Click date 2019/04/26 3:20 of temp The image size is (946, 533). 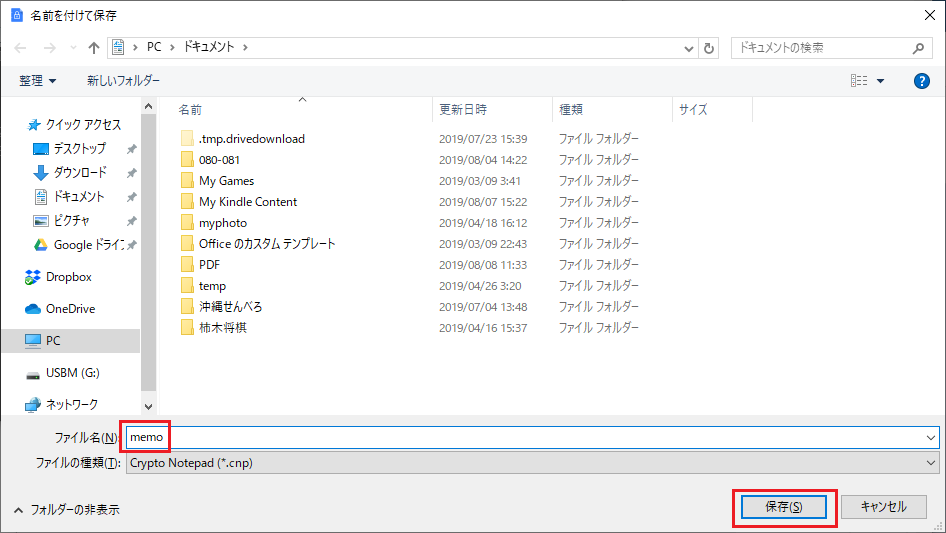coord(480,286)
